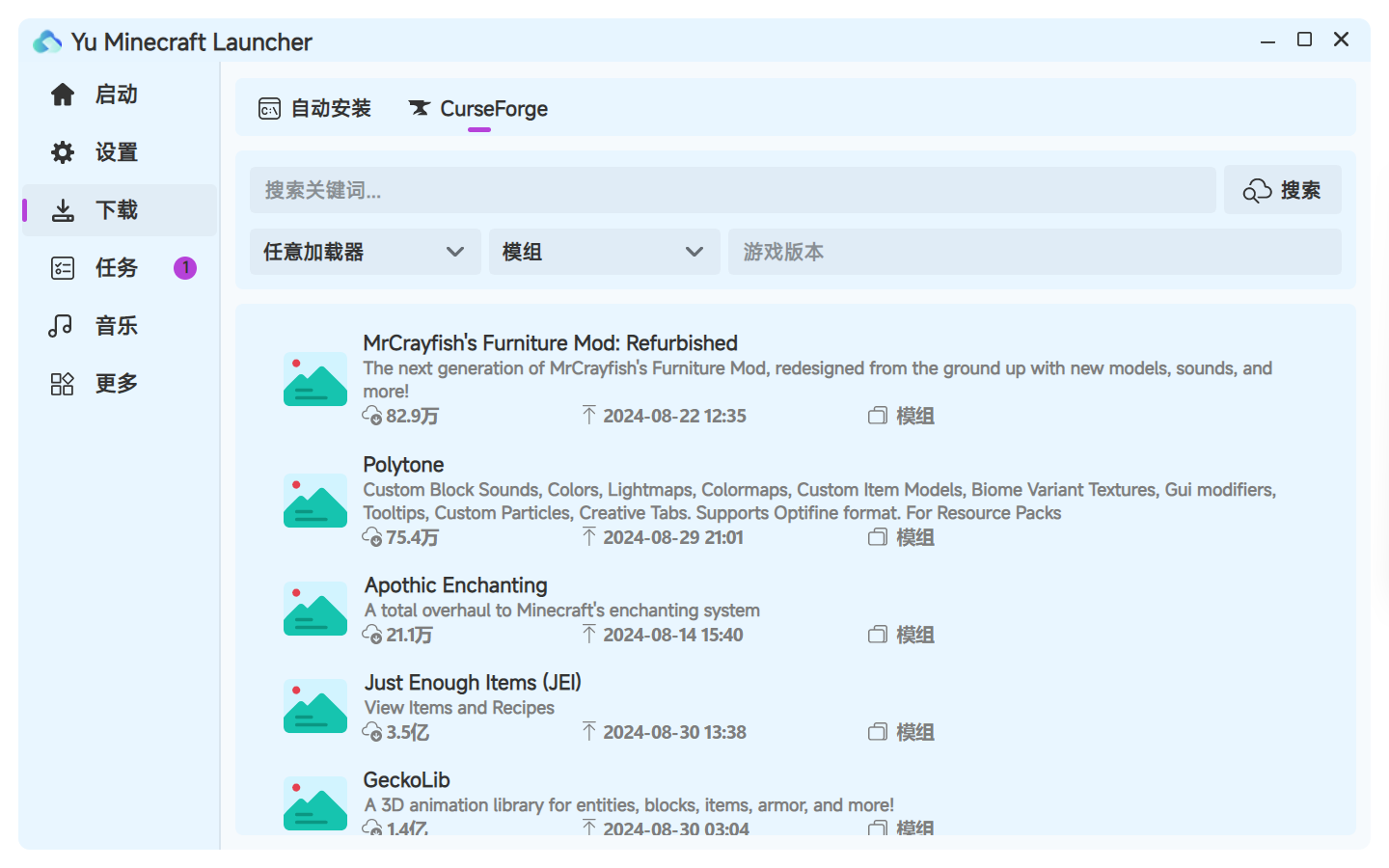Click the cloud icon on the 搜索 button
The width and height of the screenshot is (1389, 868).
[x=1257, y=190]
